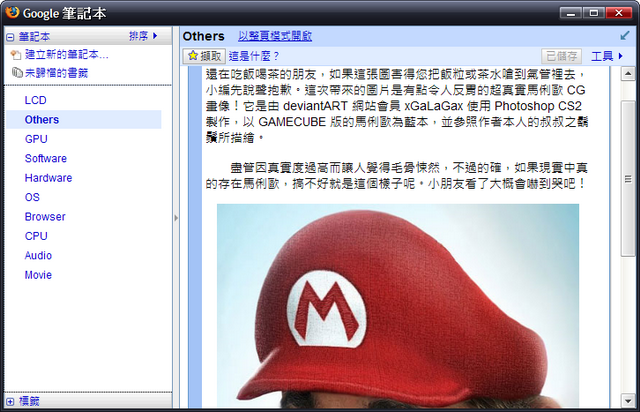Click the 已儲存 saved button
This screenshot has width=640, height=412.
point(562,56)
